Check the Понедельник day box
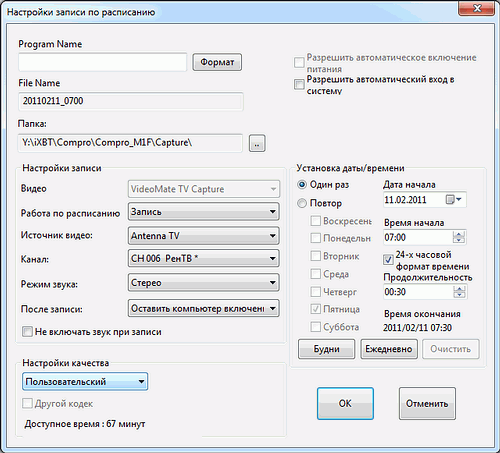500x453 pixels. [x=315, y=238]
